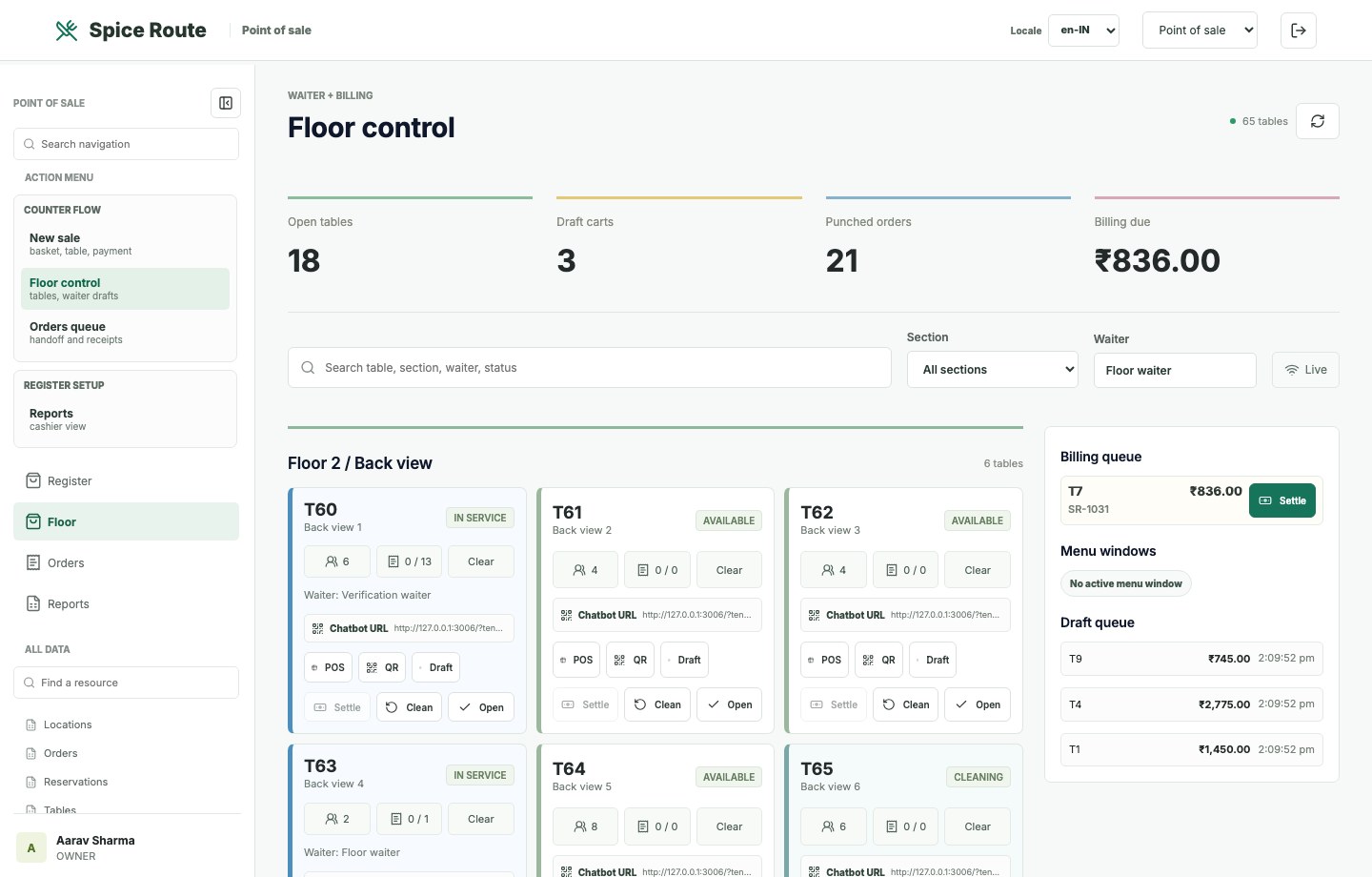
Task: Click Draft on table T61
Action: click(682, 660)
